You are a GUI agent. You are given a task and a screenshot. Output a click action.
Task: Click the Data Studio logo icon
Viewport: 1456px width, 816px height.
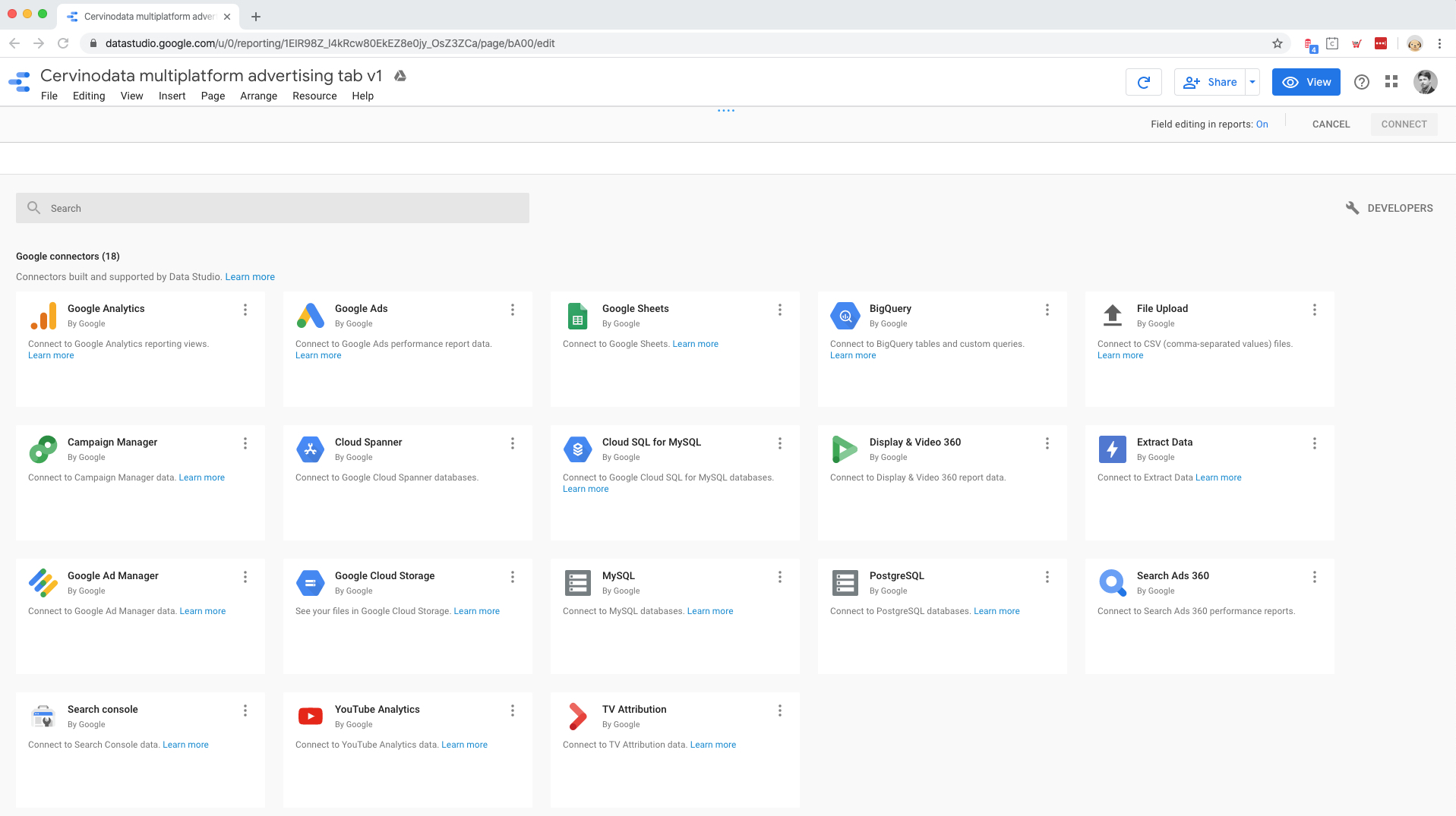20,82
